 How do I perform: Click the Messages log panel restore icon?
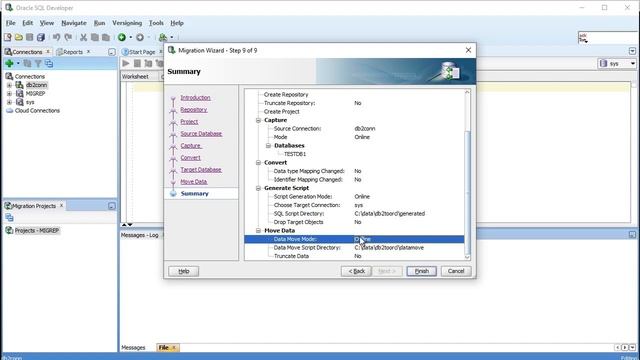[632, 234]
